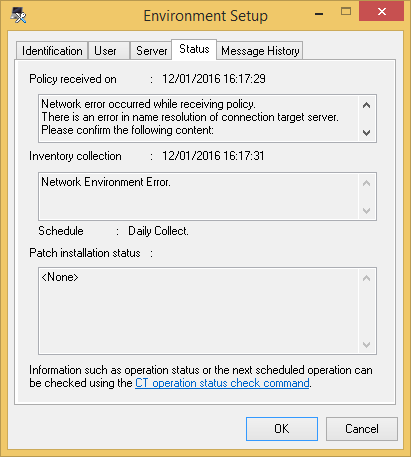The image size is (411, 457).
Task: Switch to the Identification tab
Action: 52,51
